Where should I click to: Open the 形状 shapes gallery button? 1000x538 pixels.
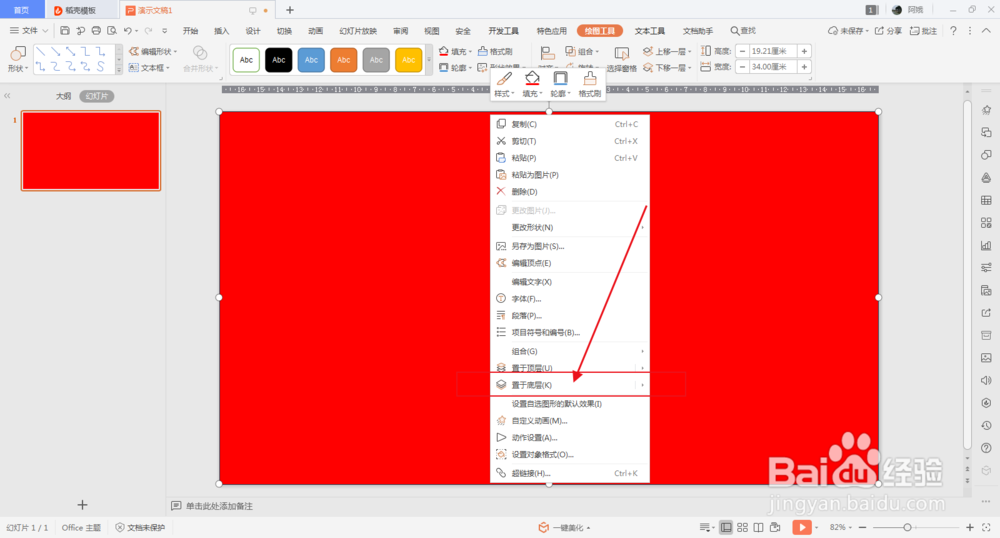[18, 59]
